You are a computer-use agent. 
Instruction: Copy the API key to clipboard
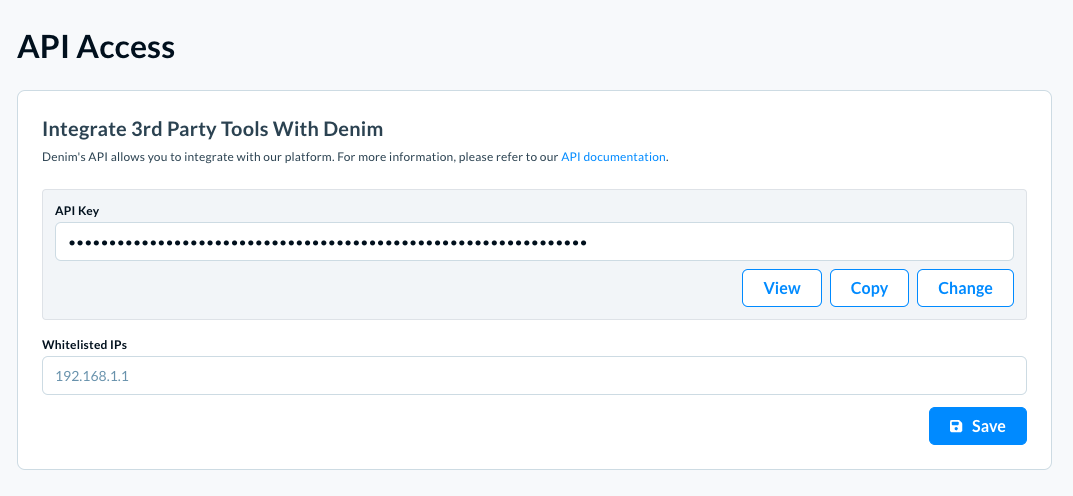869,288
